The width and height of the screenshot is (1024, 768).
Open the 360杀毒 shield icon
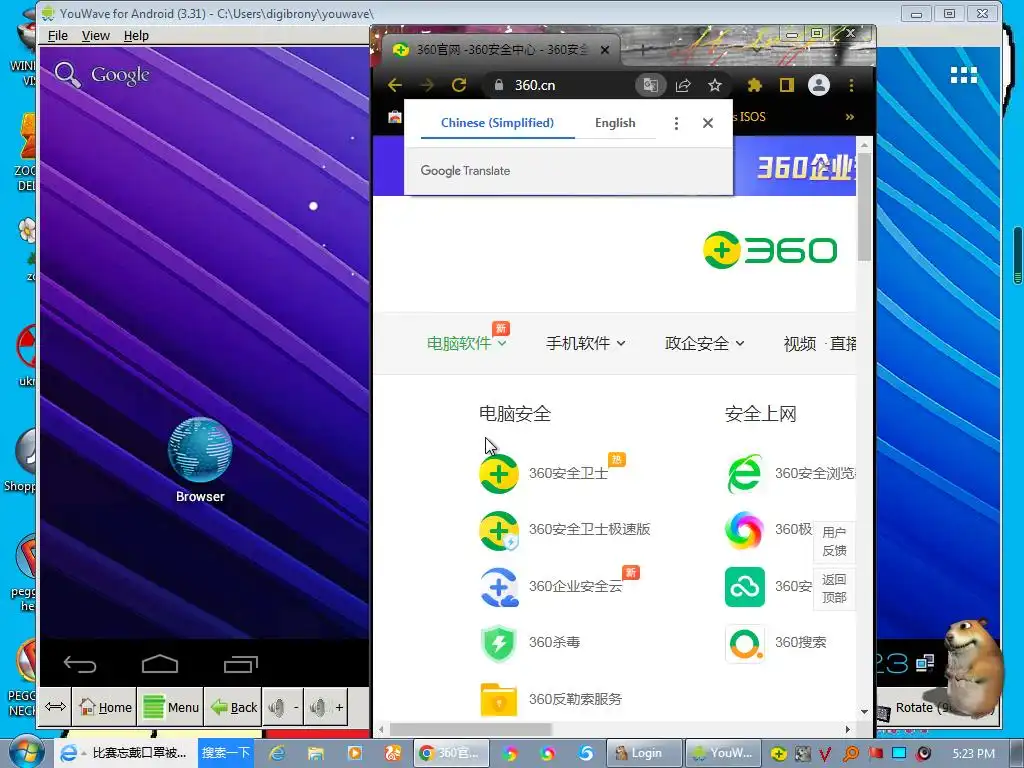(x=499, y=643)
